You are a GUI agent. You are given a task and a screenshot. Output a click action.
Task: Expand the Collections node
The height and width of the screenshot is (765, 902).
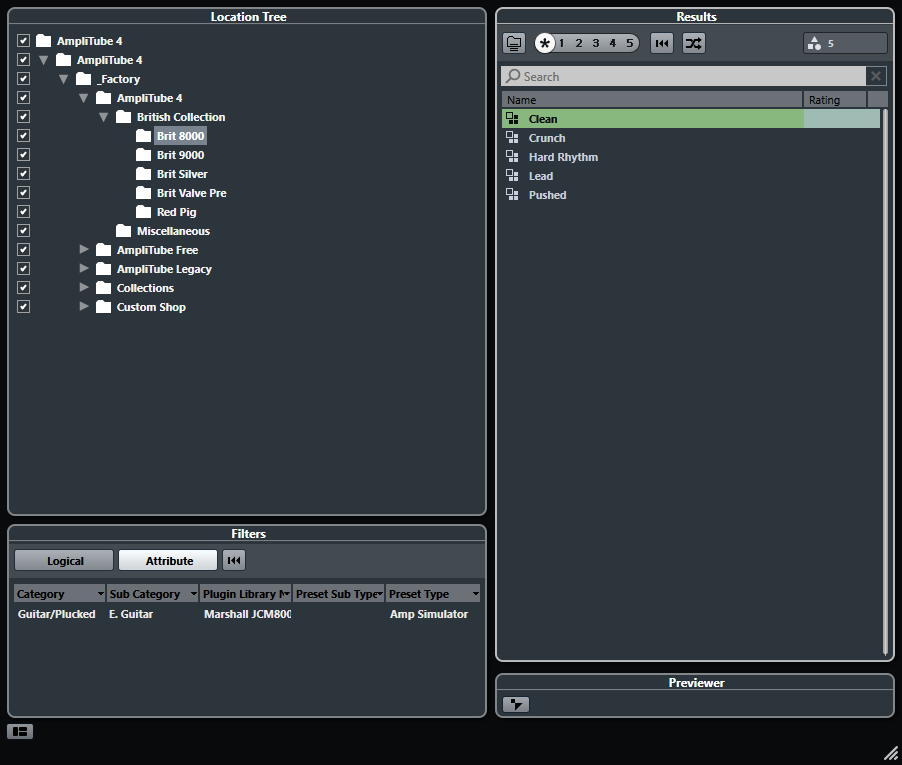coord(84,288)
